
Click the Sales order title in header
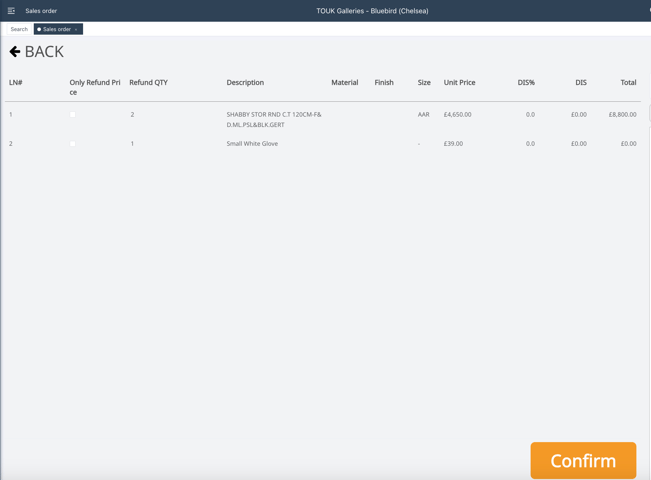41,11
